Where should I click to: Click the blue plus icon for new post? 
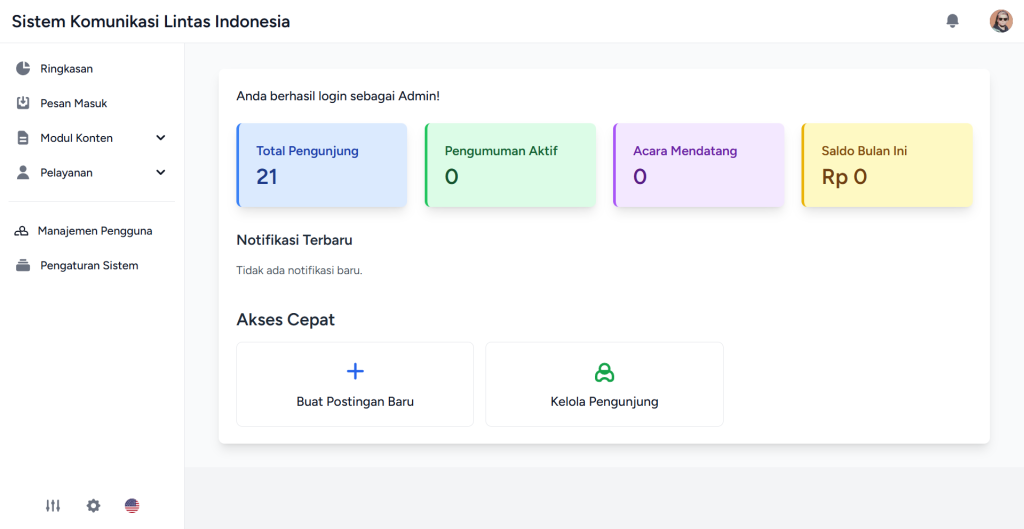pyautogui.click(x=355, y=371)
